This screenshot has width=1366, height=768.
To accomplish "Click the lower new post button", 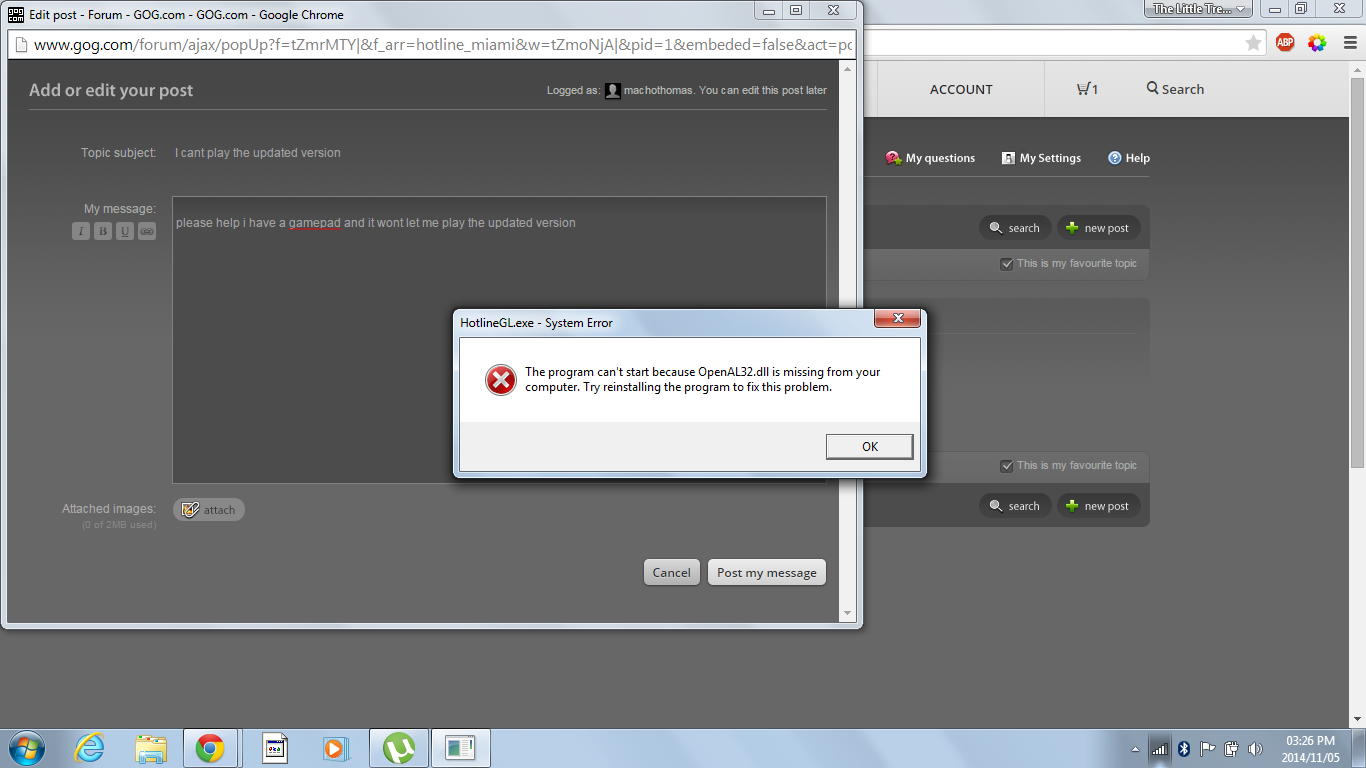I will click(1097, 506).
